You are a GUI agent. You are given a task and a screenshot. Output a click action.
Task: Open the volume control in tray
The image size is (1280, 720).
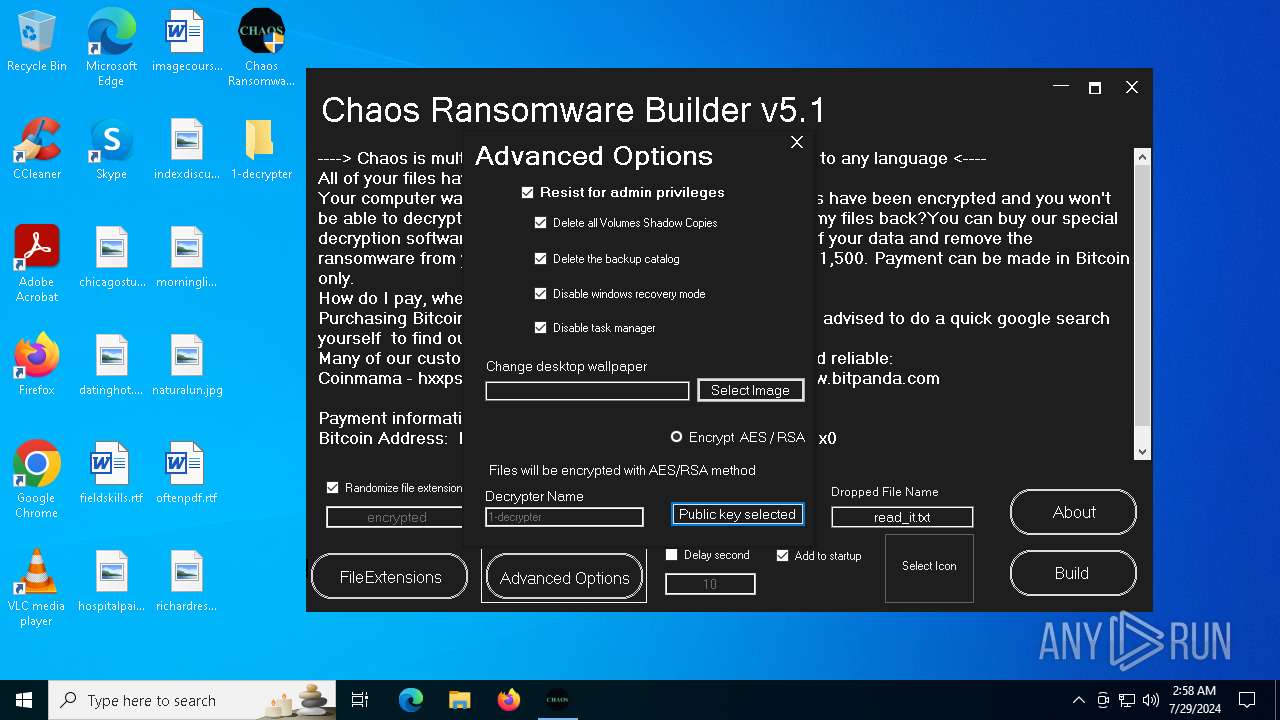1151,700
